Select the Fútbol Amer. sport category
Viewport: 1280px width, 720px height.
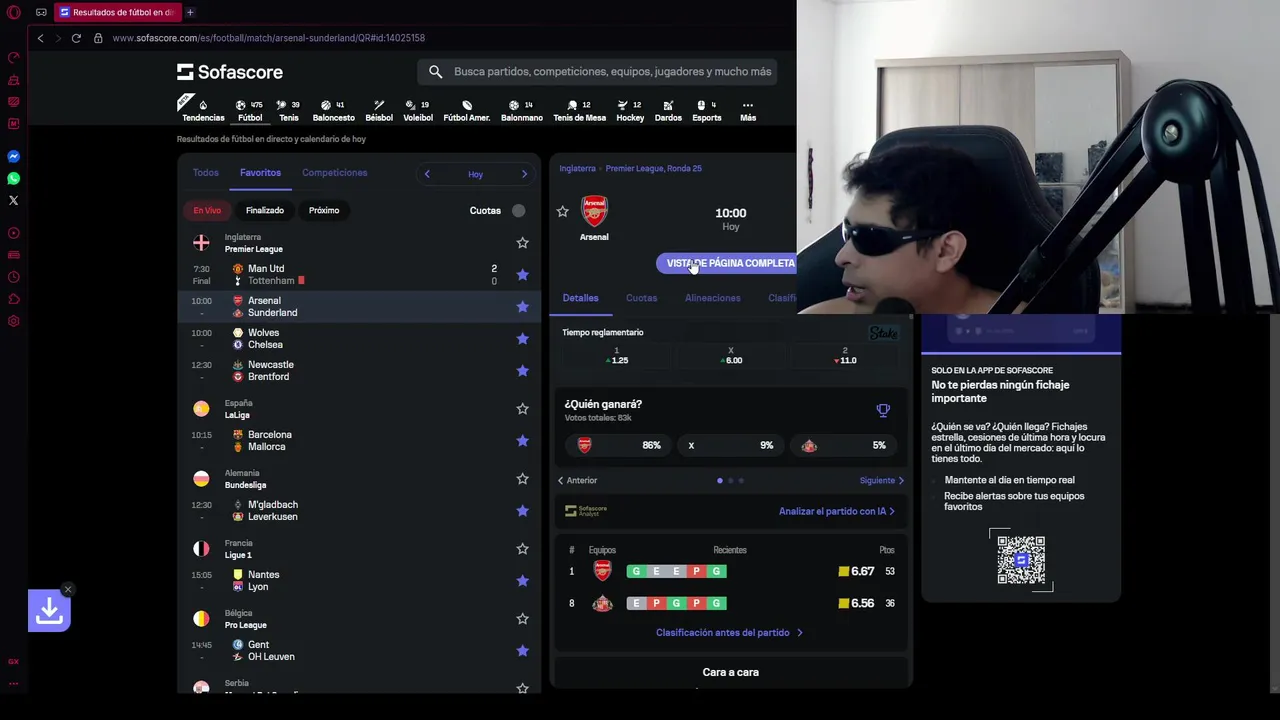tap(466, 110)
